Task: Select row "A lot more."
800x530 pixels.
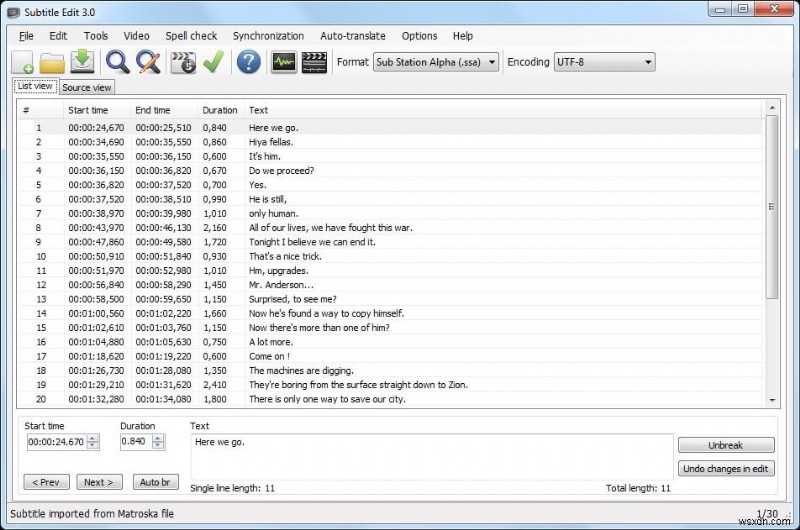Action: pyautogui.click(x=390, y=342)
